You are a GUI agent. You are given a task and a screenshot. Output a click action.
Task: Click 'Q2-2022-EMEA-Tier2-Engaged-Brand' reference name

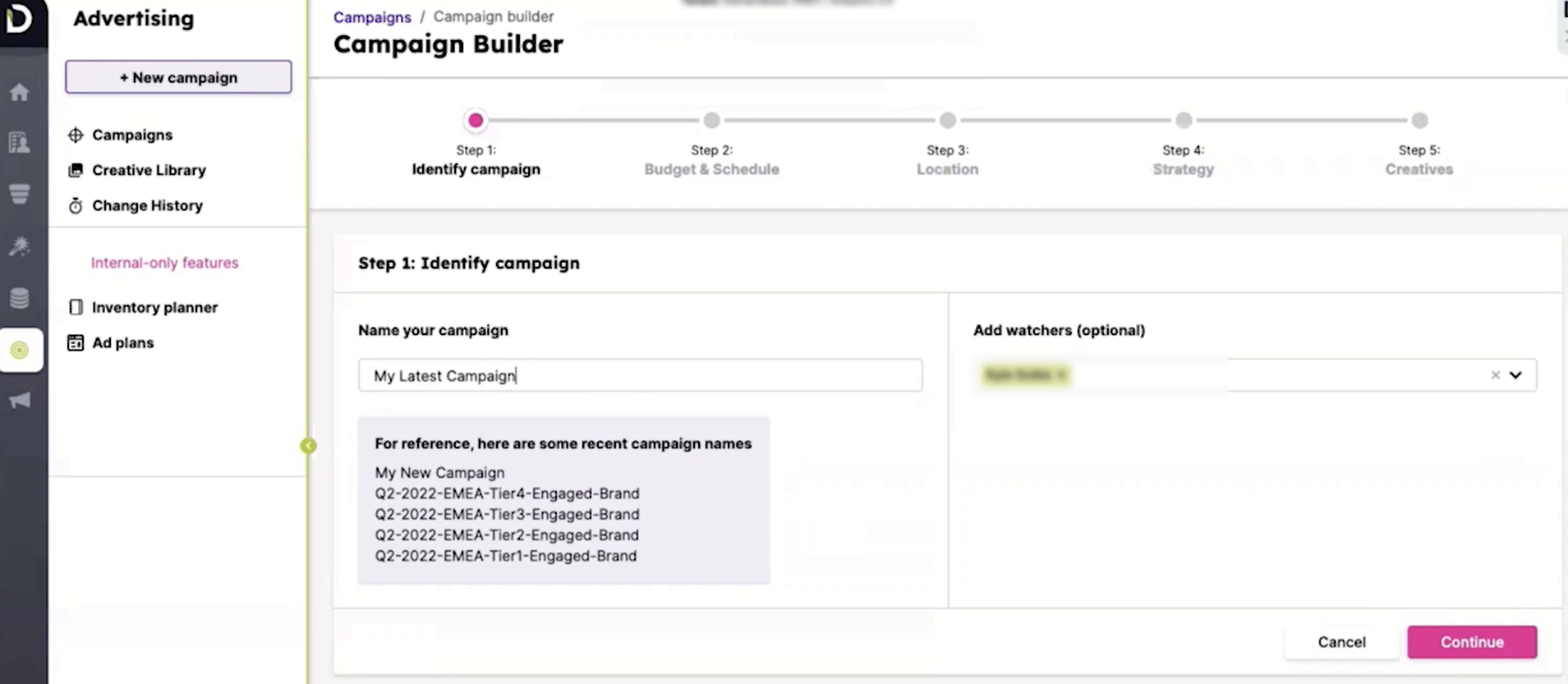point(507,535)
